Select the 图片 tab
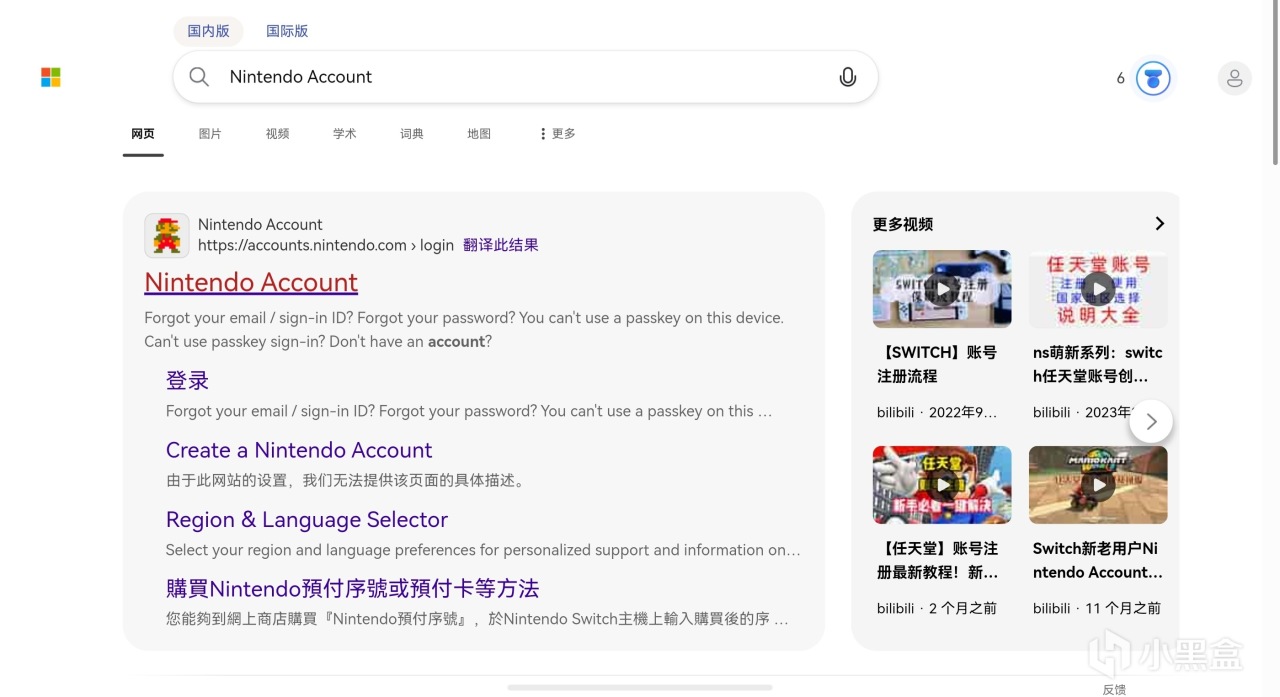Viewport: 1280px width, 697px height. (x=210, y=134)
